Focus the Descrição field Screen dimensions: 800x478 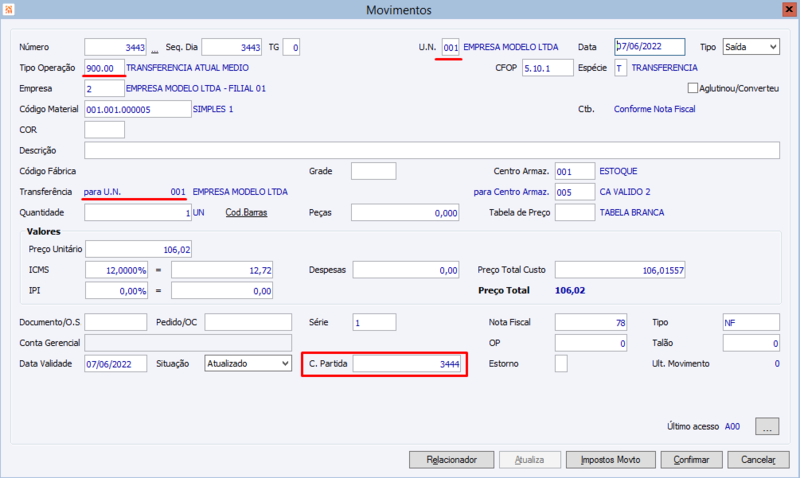(432, 150)
